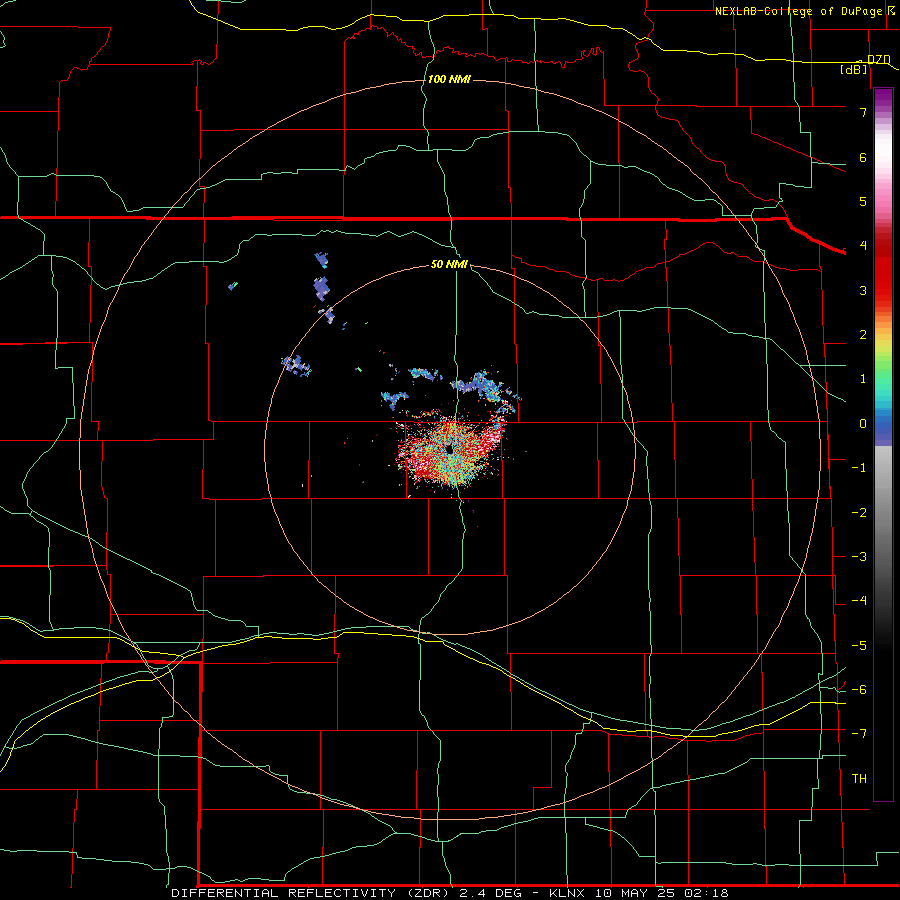Click the KLNX 10 MAY 25 02:18 timestamp

(x=639, y=893)
